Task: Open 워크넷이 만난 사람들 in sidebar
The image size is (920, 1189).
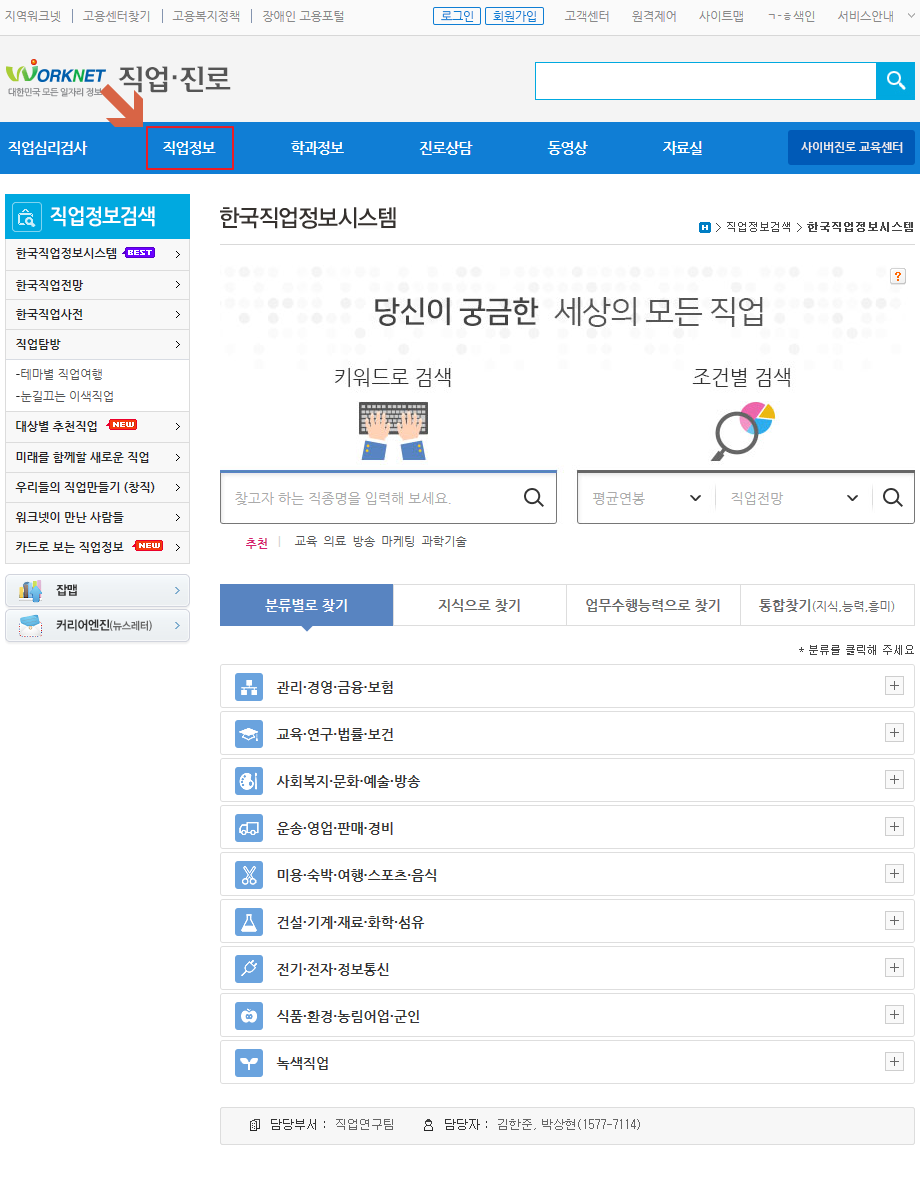Action: (x=97, y=517)
